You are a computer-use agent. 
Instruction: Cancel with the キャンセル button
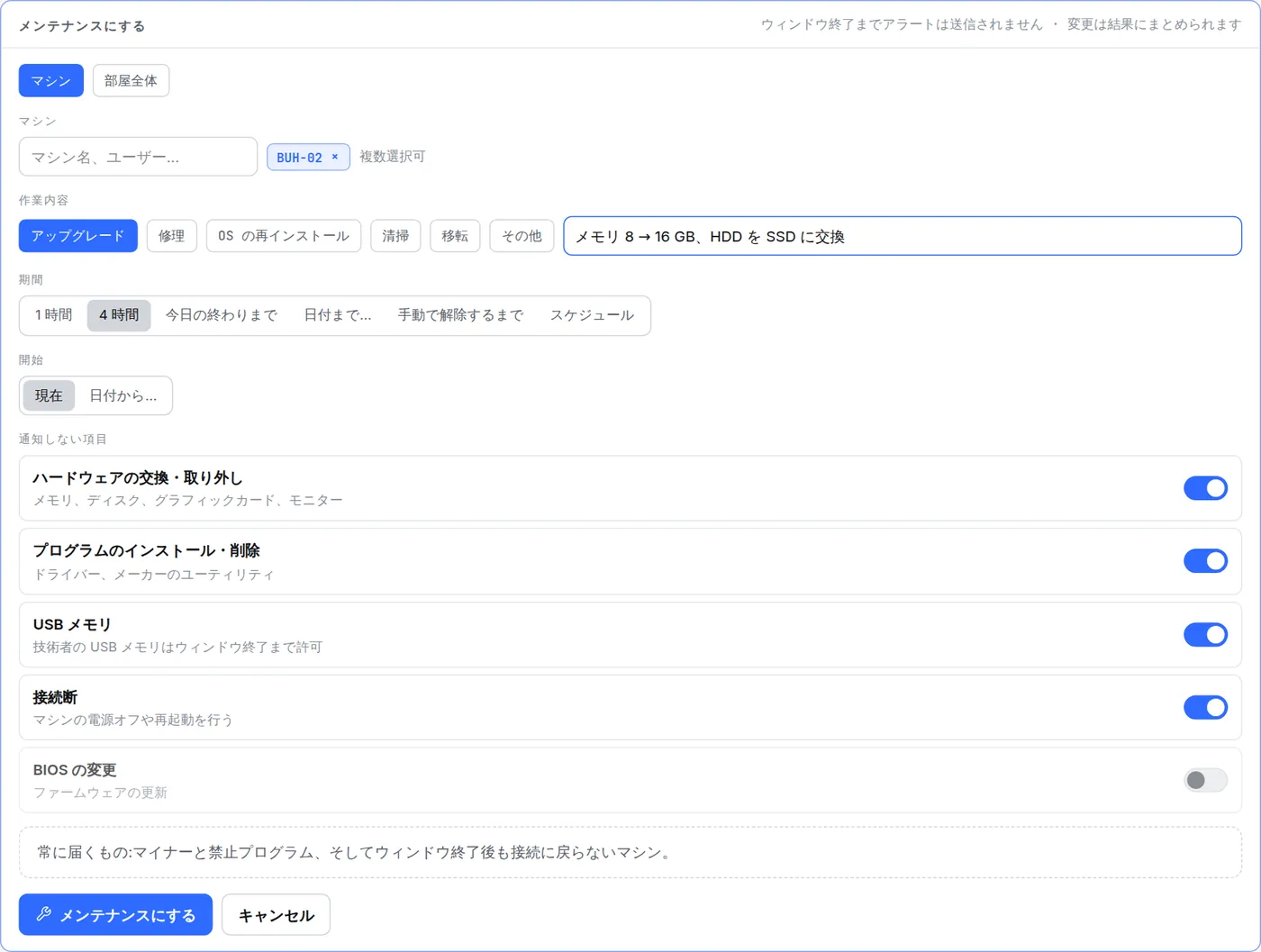point(276,914)
